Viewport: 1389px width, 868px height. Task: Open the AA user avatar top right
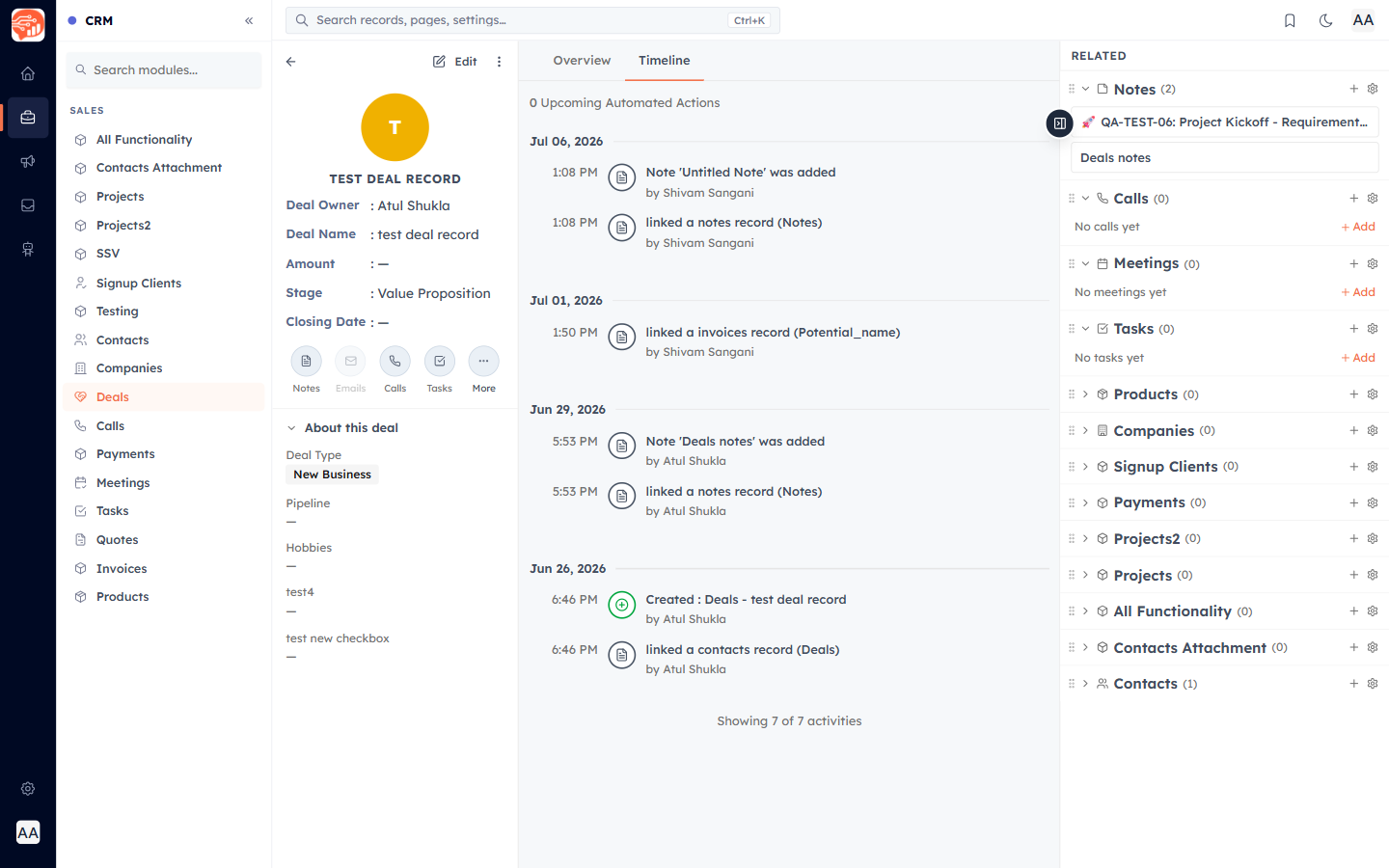(1363, 20)
